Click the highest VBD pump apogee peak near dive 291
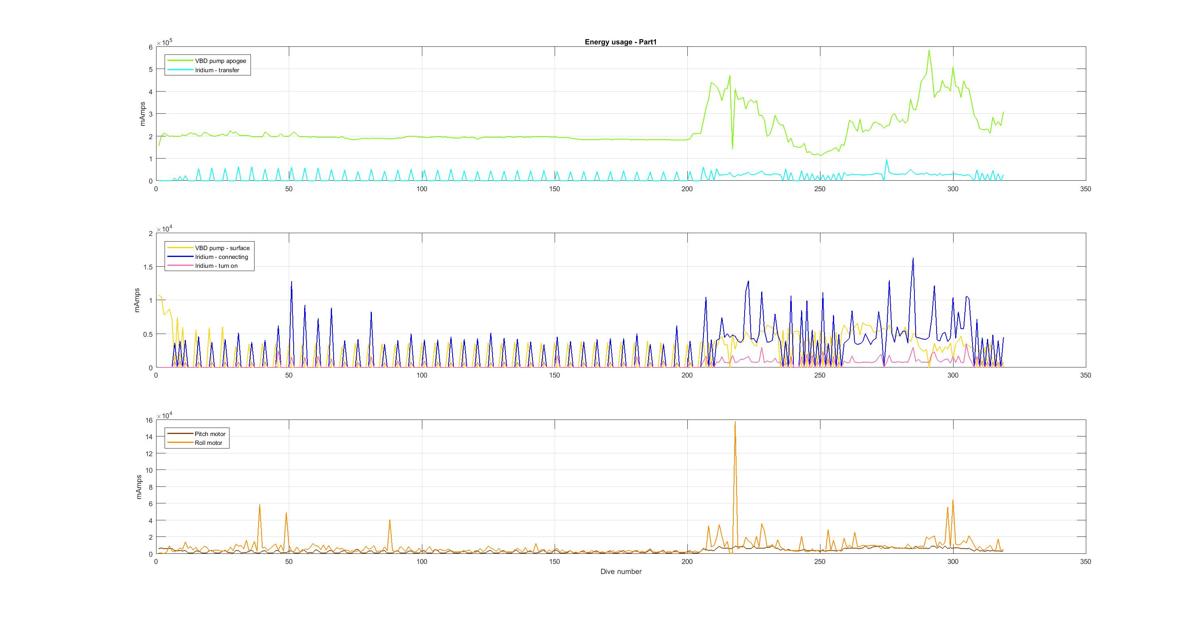The image size is (1200, 622). [x=929, y=51]
